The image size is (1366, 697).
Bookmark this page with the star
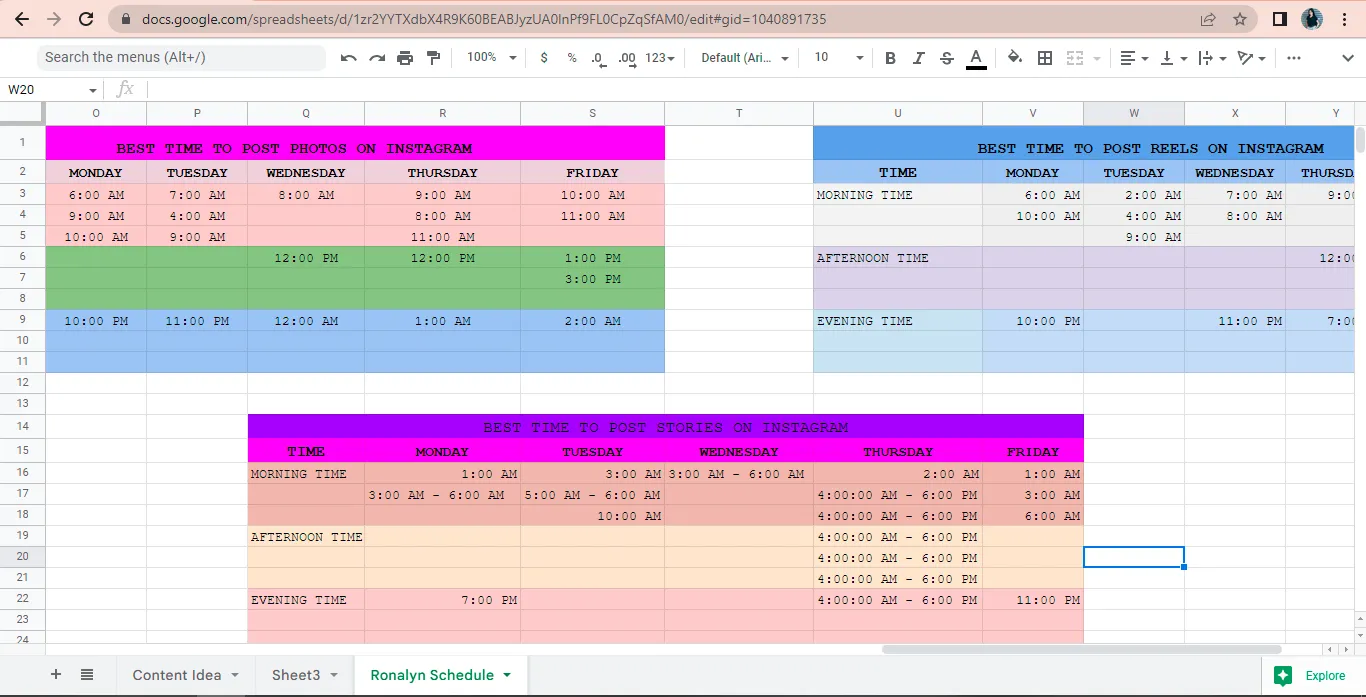point(1240,19)
